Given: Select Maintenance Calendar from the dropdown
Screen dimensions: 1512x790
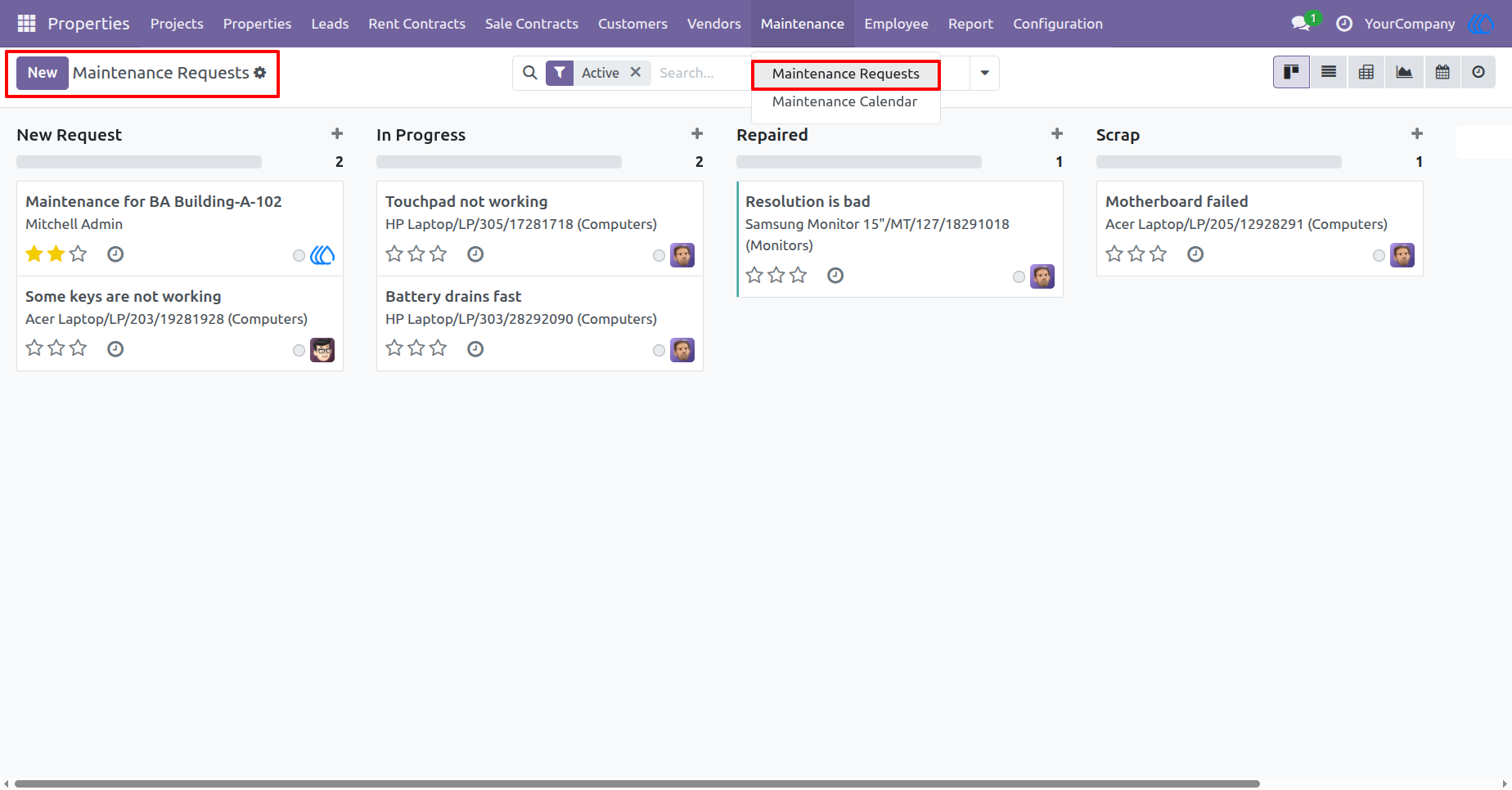Looking at the screenshot, I should (x=845, y=101).
